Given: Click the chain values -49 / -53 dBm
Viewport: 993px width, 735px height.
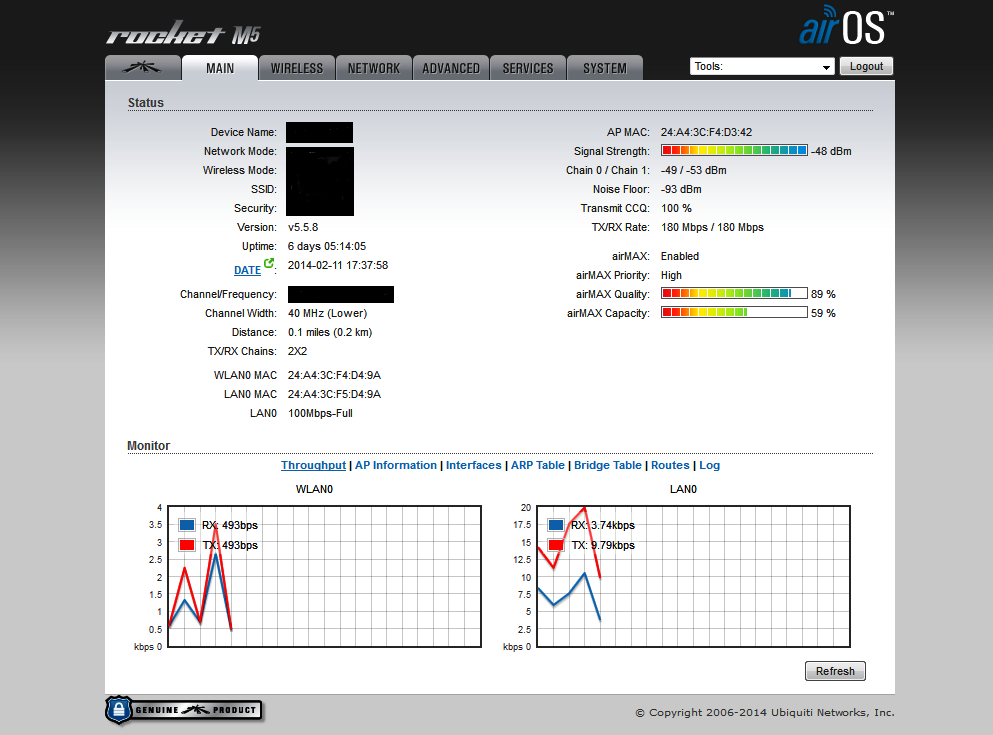Looking at the screenshot, I should [693, 170].
